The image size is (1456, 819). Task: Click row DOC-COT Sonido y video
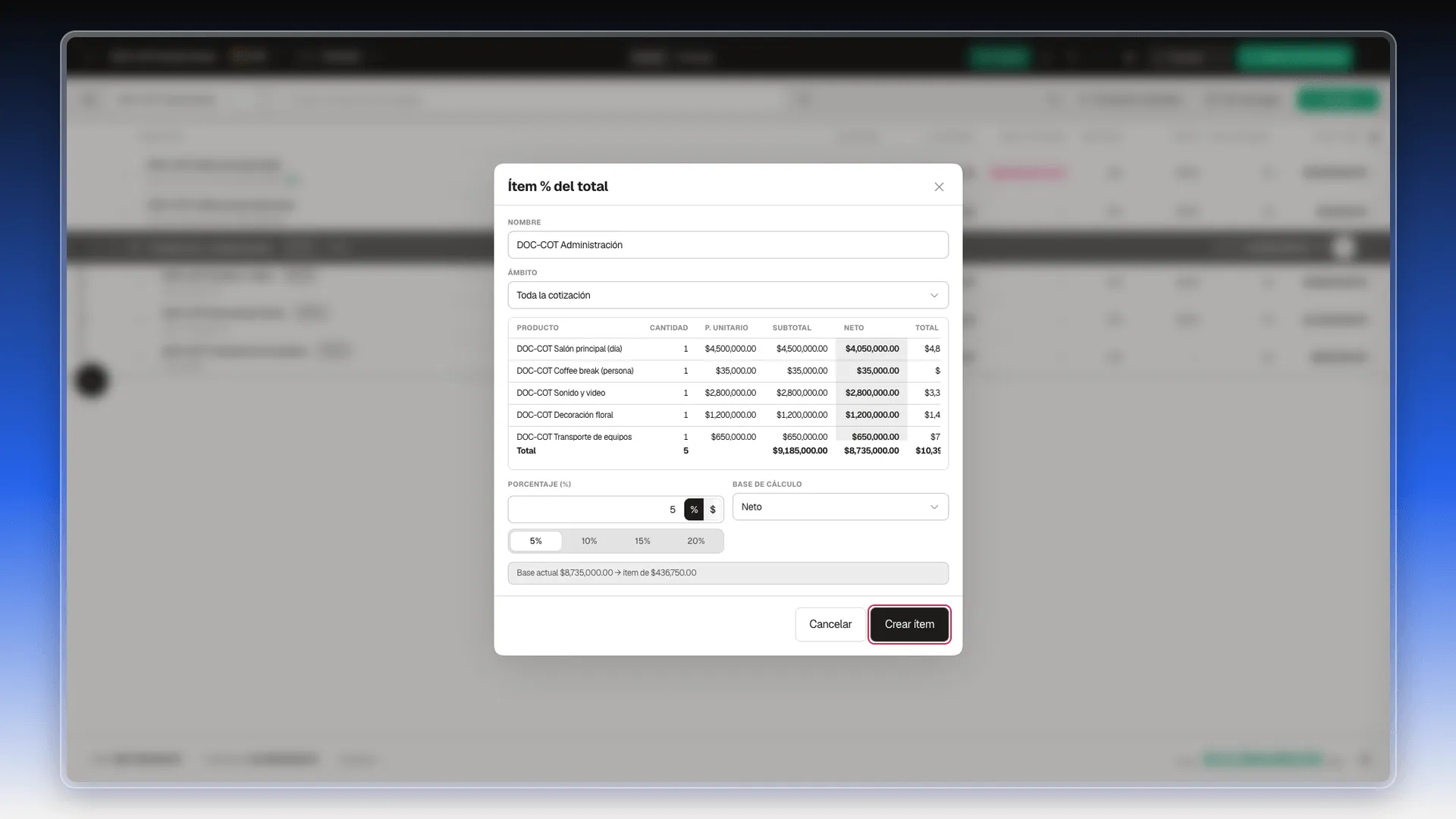728,393
